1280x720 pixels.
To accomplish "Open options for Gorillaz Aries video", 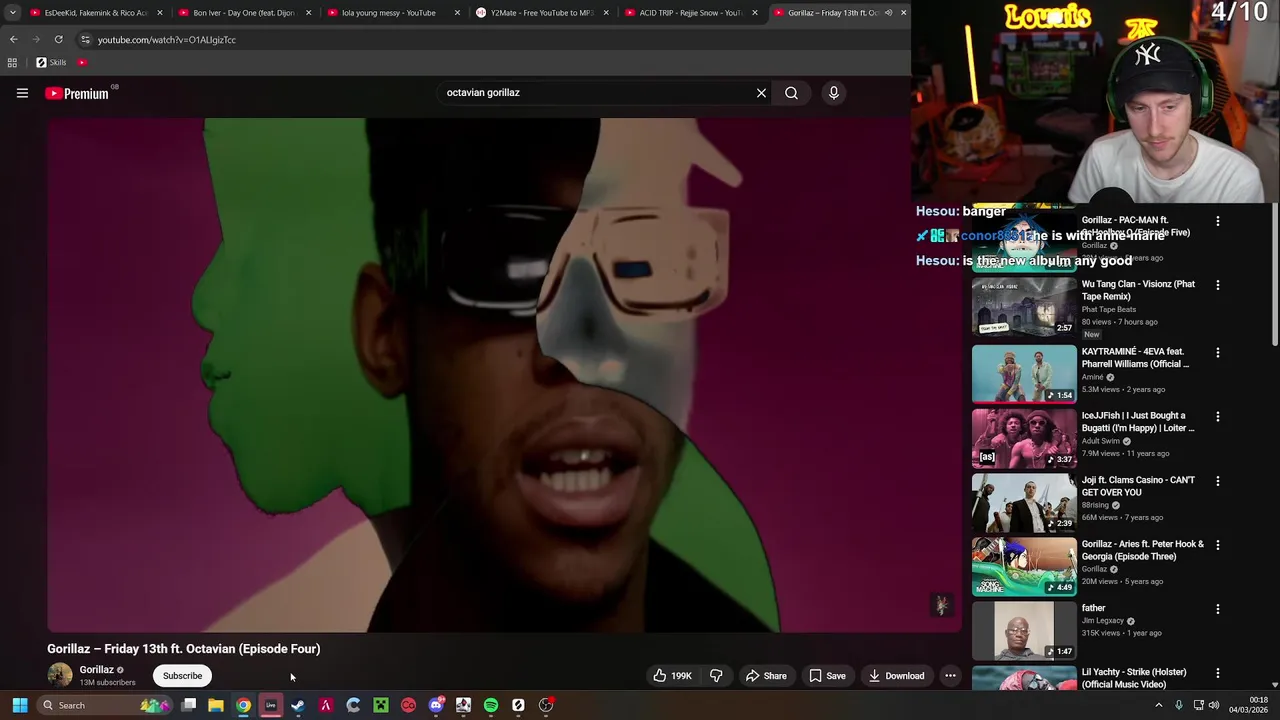I will pyautogui.click(x=1217, y=545).
